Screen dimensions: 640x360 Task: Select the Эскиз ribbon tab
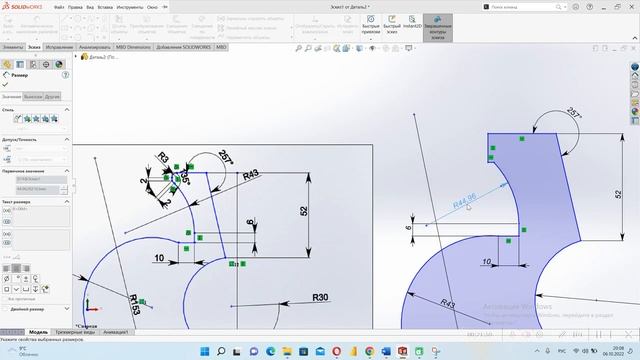coord(34,47)
